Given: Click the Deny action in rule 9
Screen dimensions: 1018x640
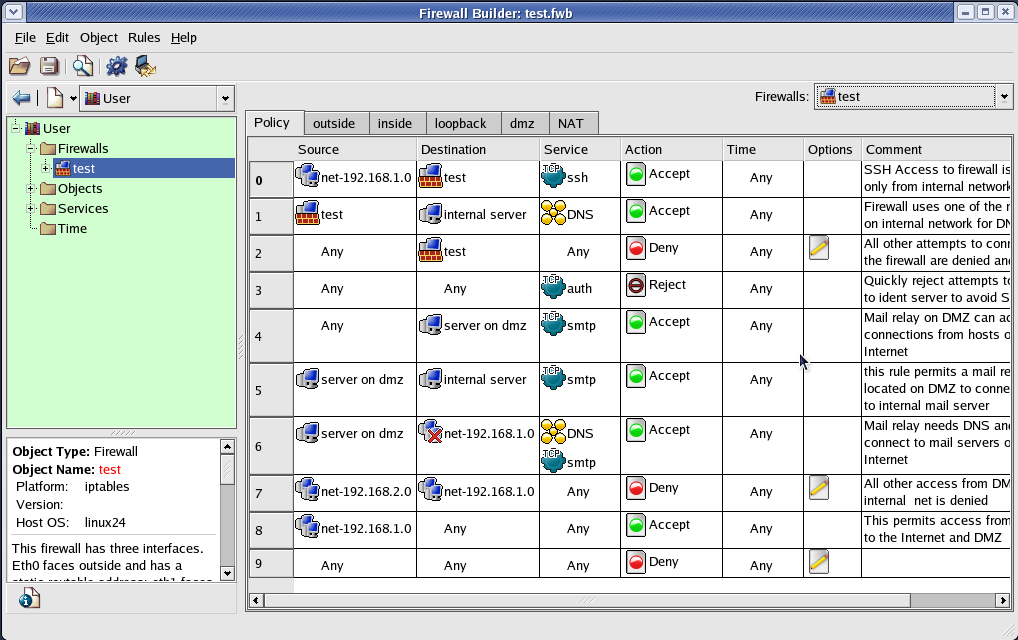Looking at the screenshot, I should 652,562.
